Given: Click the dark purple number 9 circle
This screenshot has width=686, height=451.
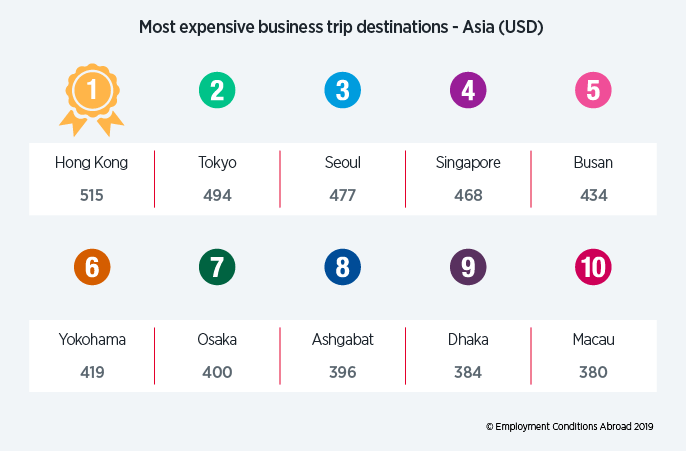Looking at the screenshot, I should (468, 267).
